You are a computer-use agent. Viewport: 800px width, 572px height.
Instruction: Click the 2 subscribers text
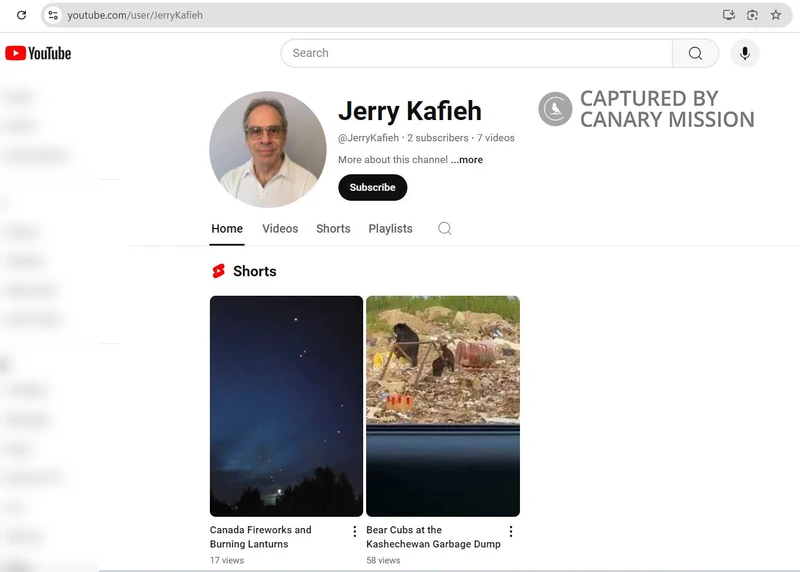(x=438, y=138)
